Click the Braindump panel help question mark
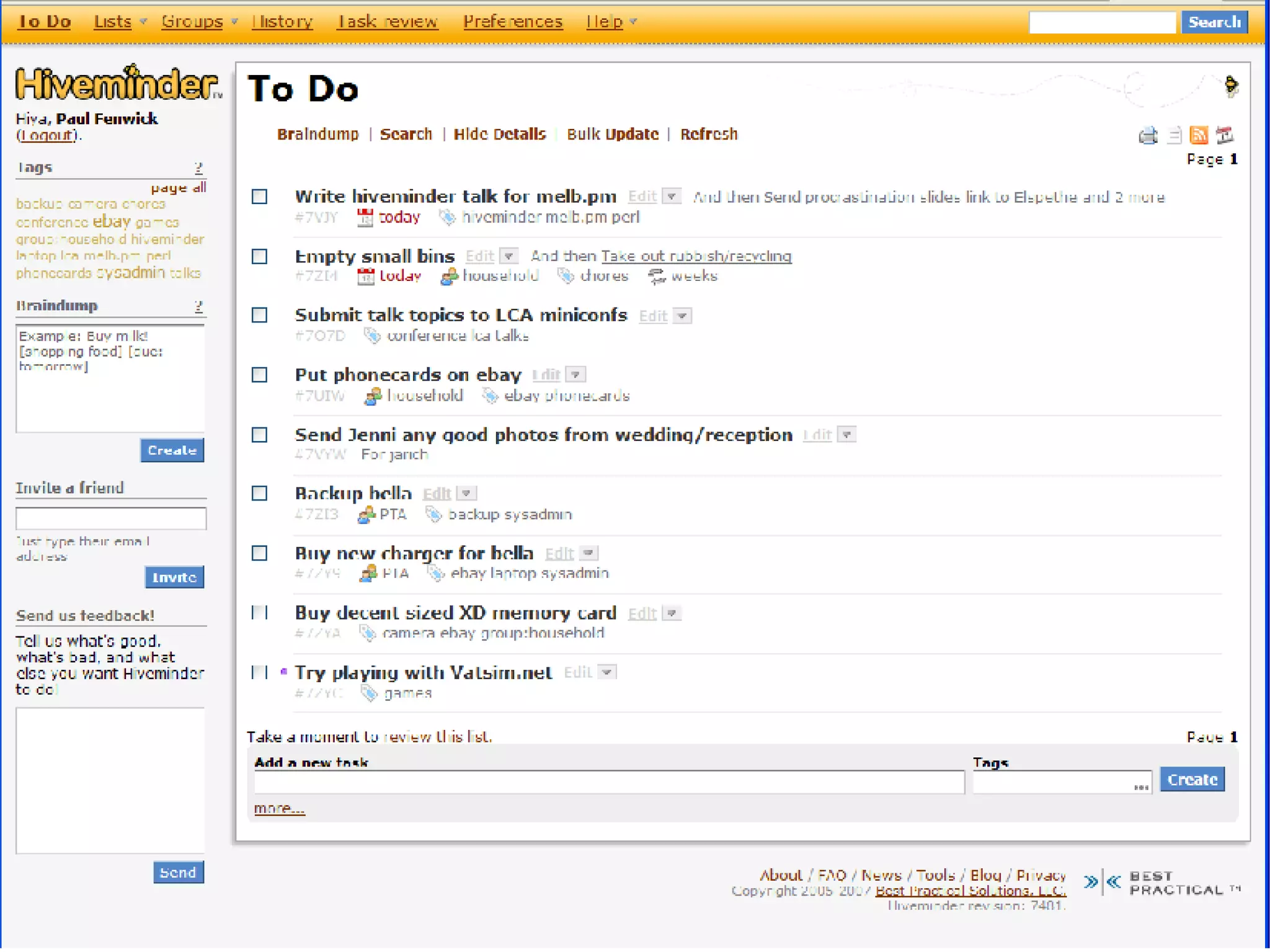Viewport: 1270px width, 952px height. pyautogui.click(x=198, y=306)
